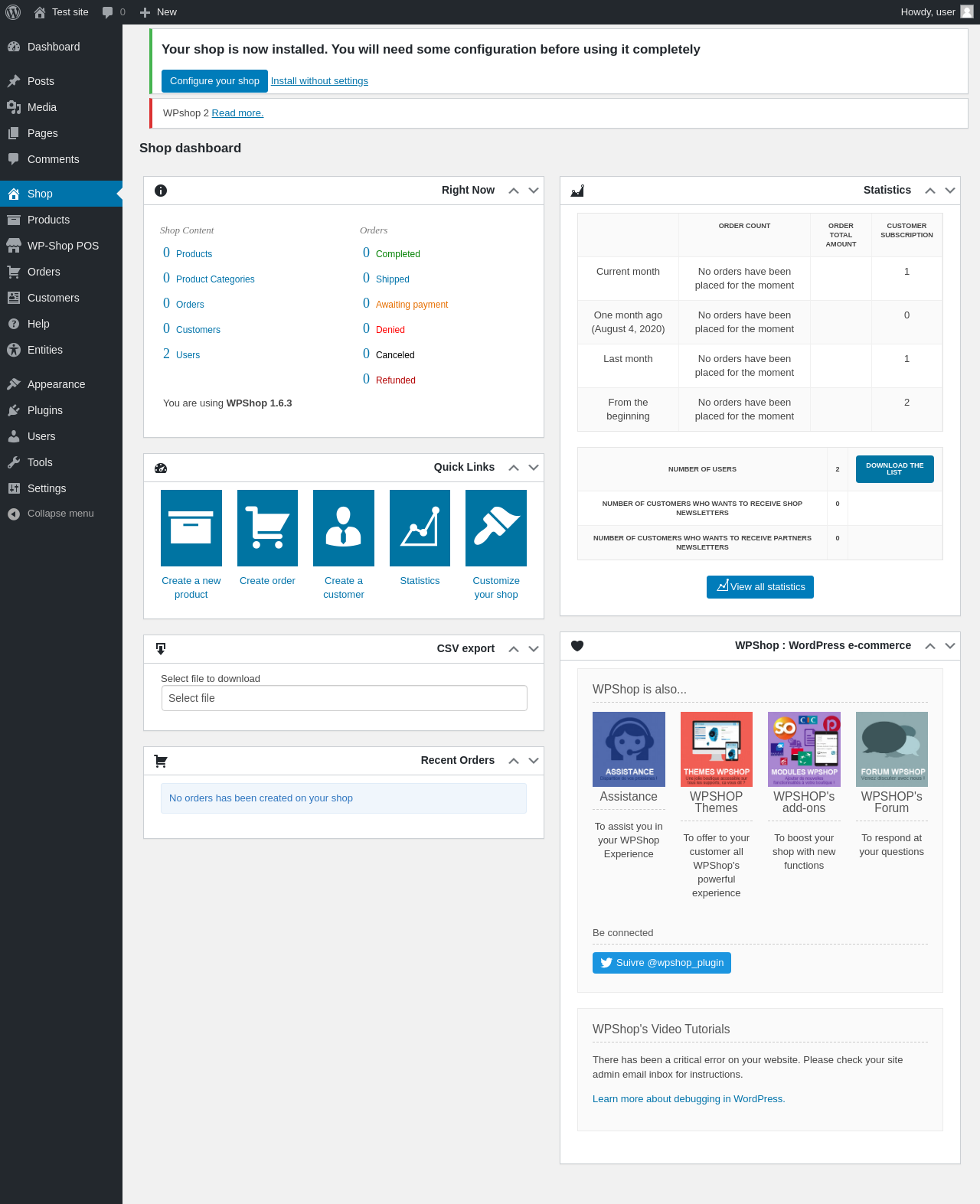
Task: Open the Assistance thumbnail
Action: pos(629,749)
